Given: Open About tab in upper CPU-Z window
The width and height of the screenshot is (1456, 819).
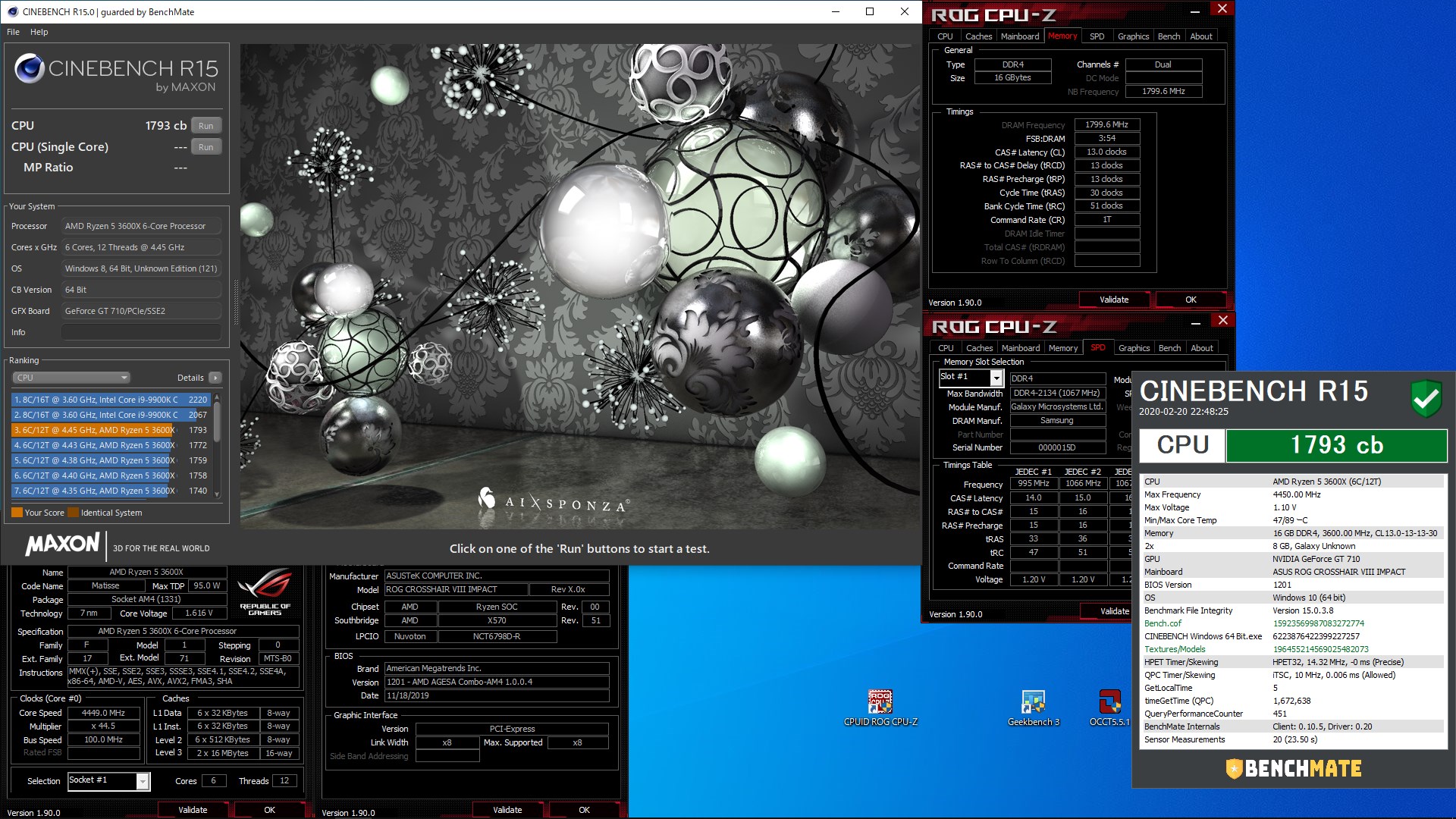Looking at the screenshot, I should [1201, 36].
